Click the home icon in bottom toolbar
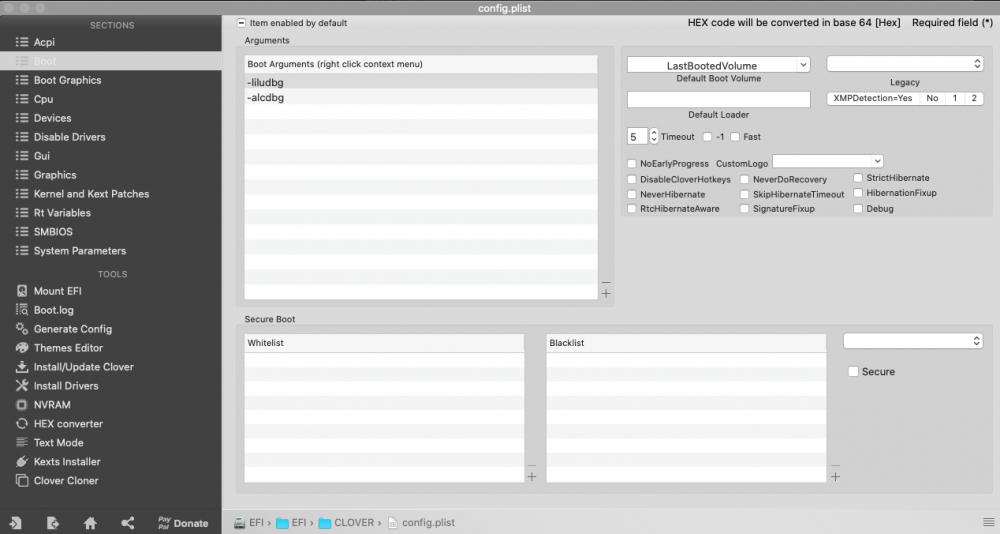Screen dimensions: 1000x534 coord(90,523)
